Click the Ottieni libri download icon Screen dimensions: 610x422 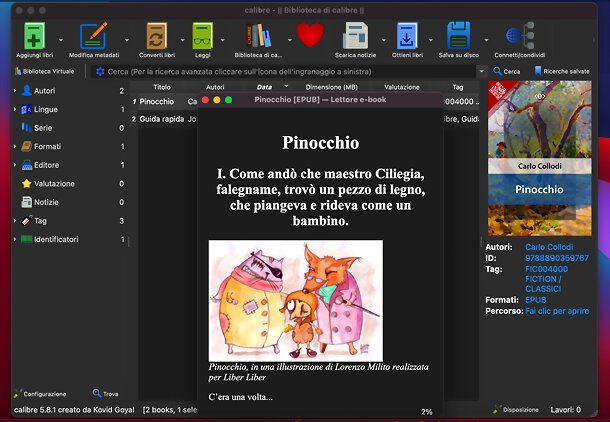point(407,36)
